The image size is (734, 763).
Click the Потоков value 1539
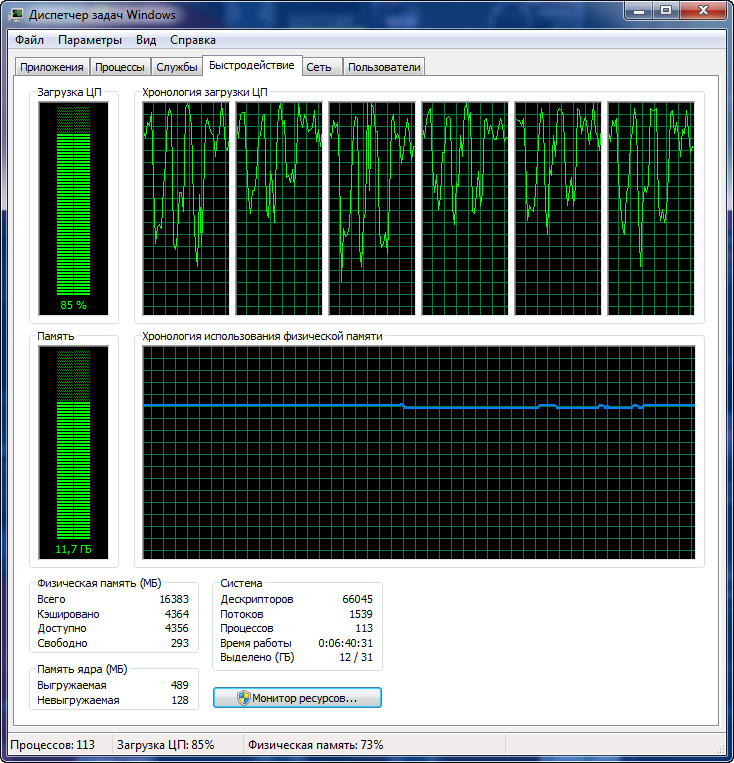361,614
